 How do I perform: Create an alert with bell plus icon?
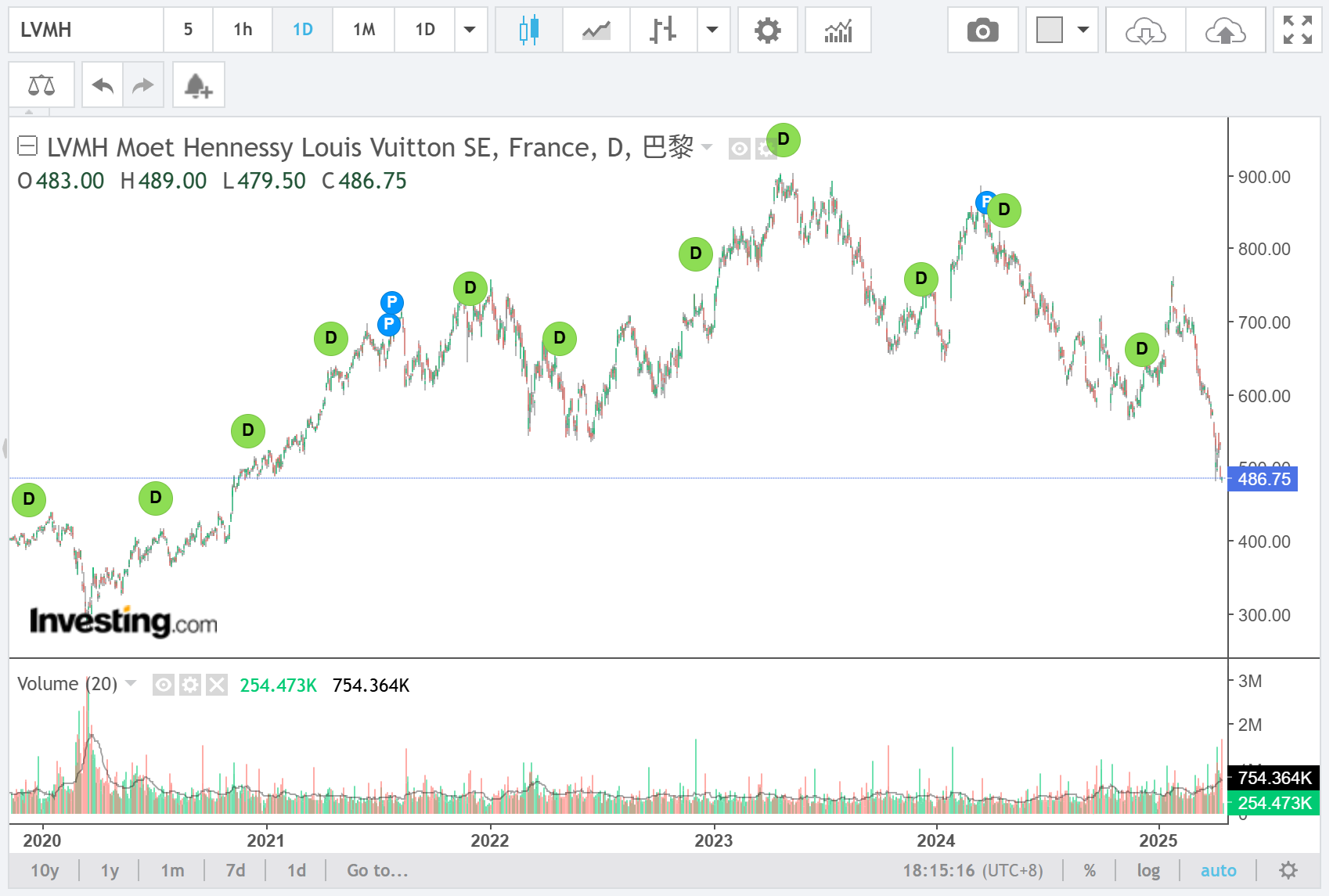(x=198, y=85)
